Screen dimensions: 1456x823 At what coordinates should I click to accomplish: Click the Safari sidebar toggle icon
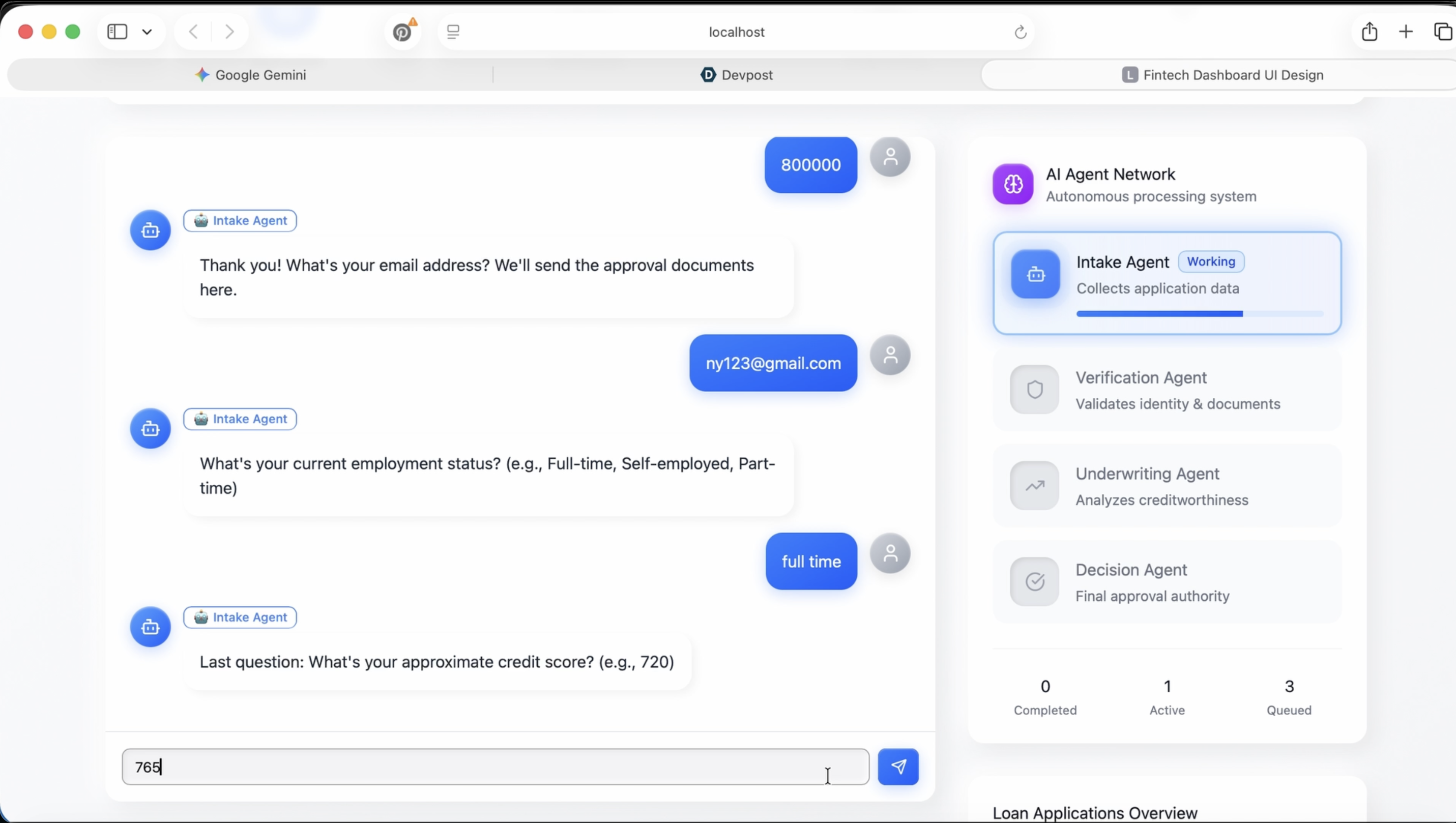coord(118,32)
